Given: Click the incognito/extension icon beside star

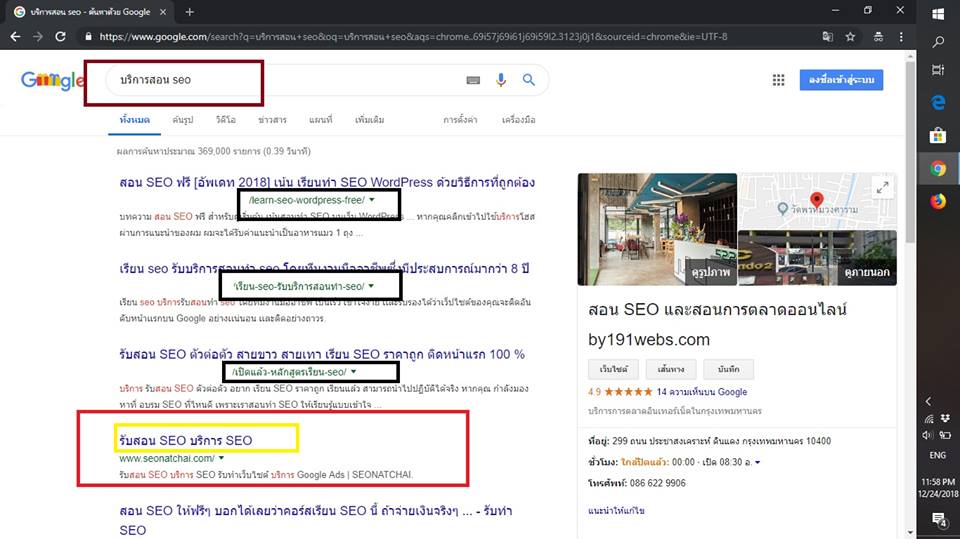Looking at the screenshot, I should click(878, 37).
